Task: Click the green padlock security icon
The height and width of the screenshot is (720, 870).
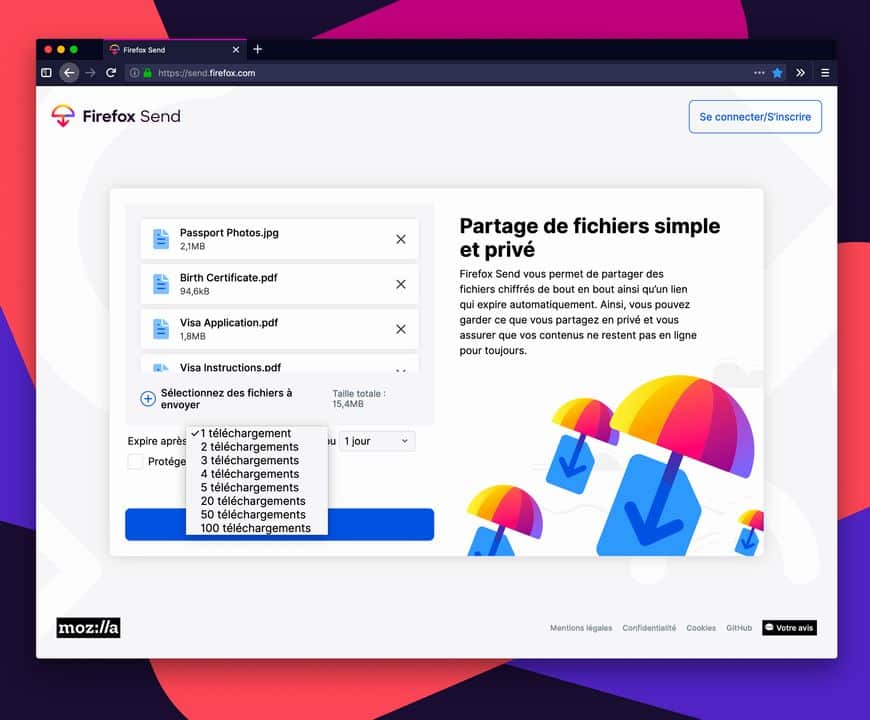Action: click(x=148, y=73)
